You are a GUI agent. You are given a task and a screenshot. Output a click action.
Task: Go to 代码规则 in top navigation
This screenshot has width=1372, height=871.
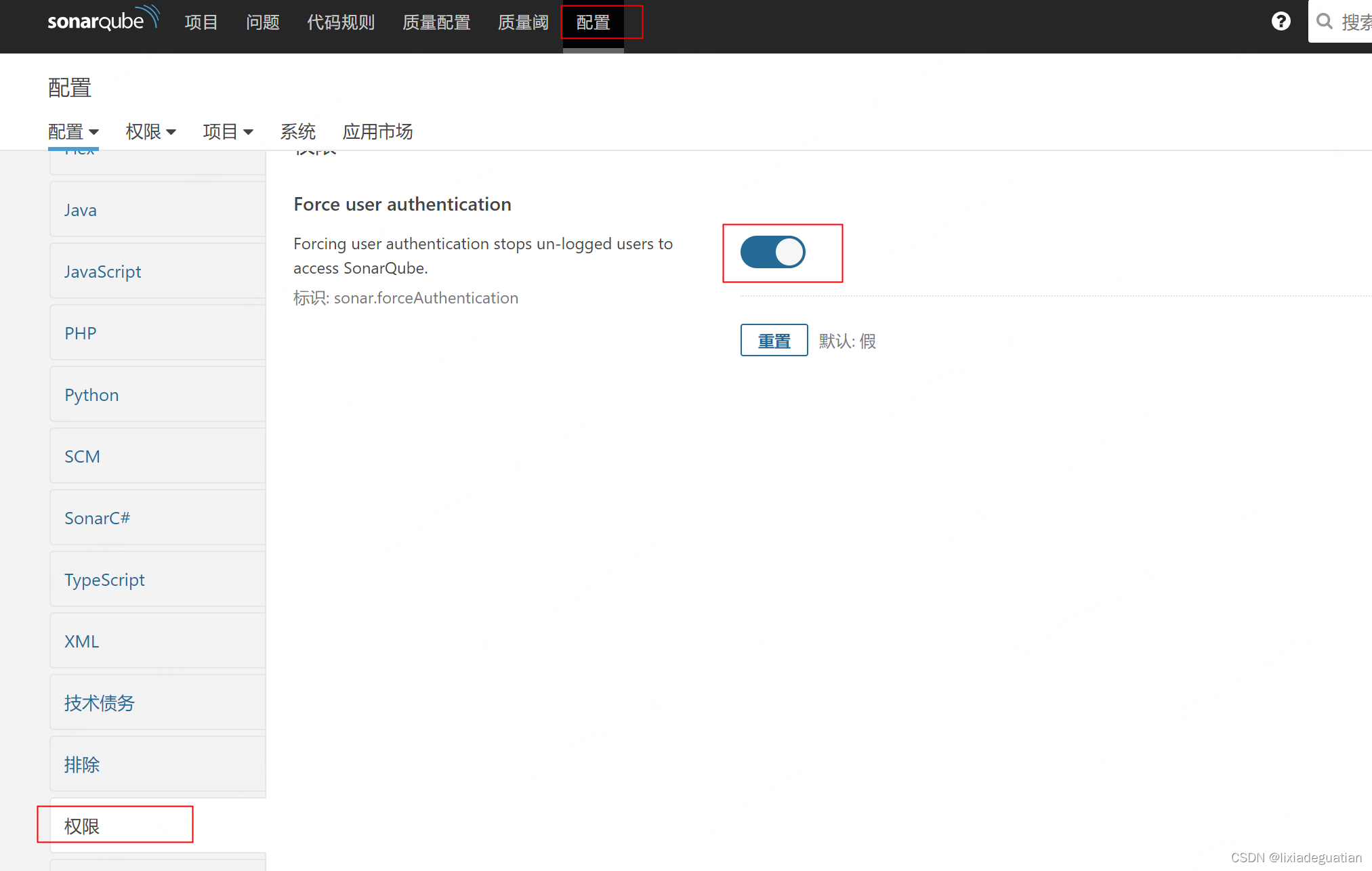[x=341, y=22]
